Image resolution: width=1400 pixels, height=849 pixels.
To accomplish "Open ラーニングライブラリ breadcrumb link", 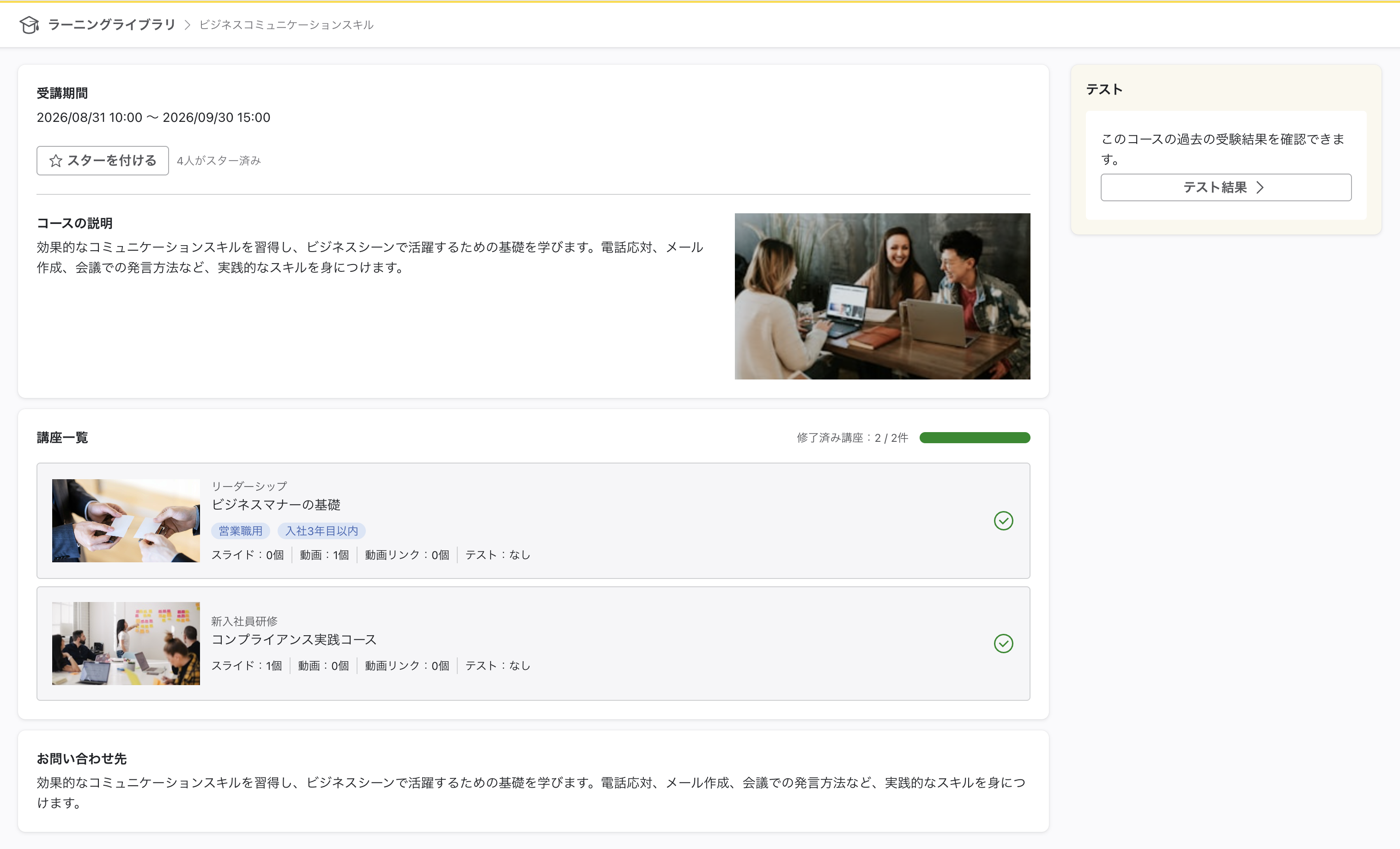I will (x=112, y=24).
